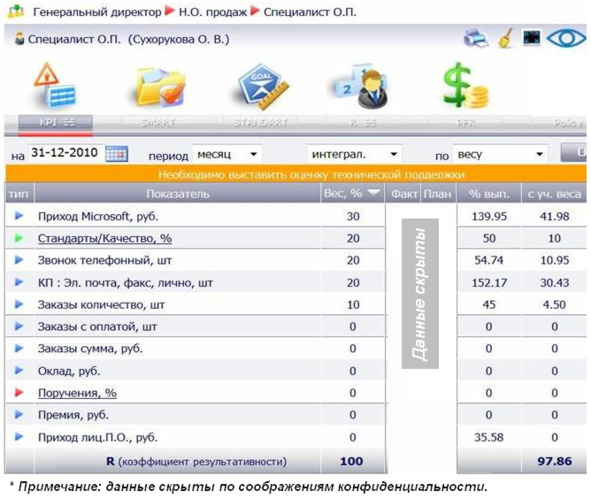This screenshot has width=591, height=499.
Task: Toggle the eye visibility icon
Action: click(566, 38)
